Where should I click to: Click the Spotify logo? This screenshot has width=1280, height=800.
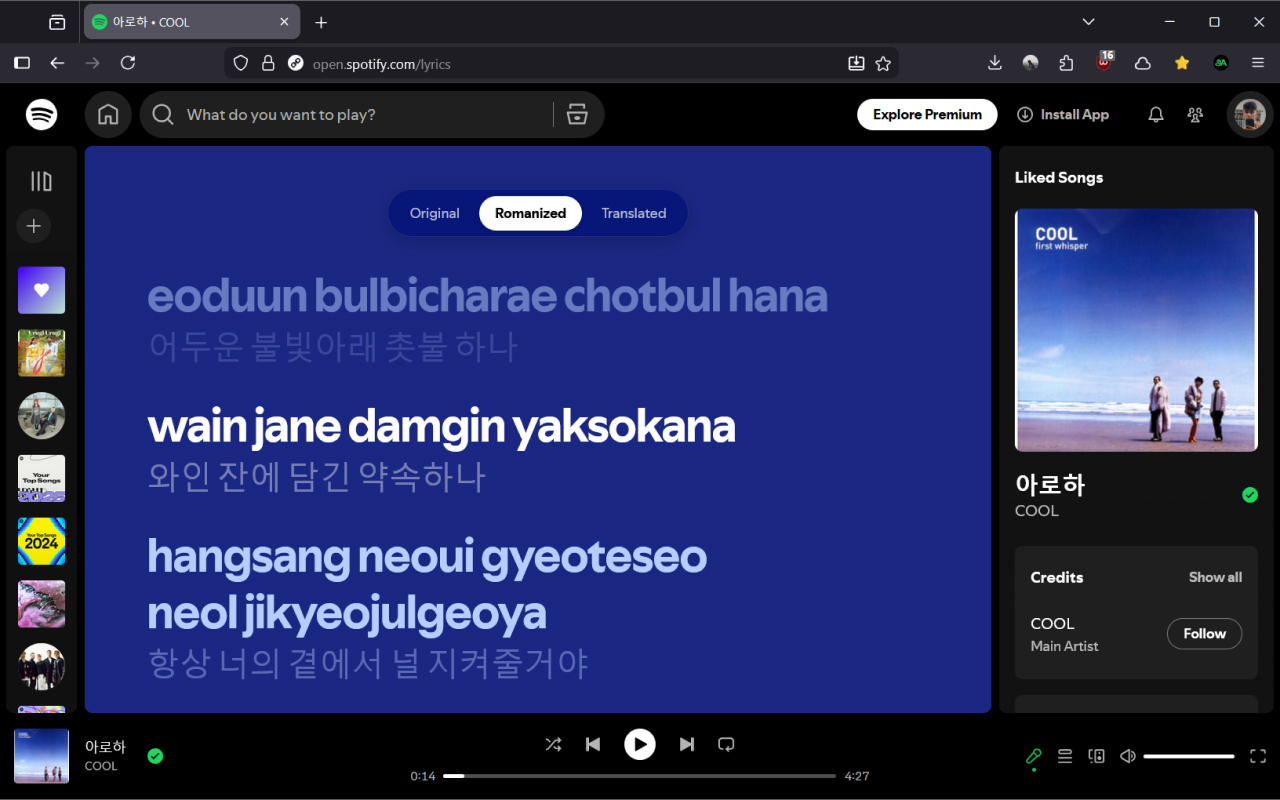pyautogui.click(x=42, y=115)
